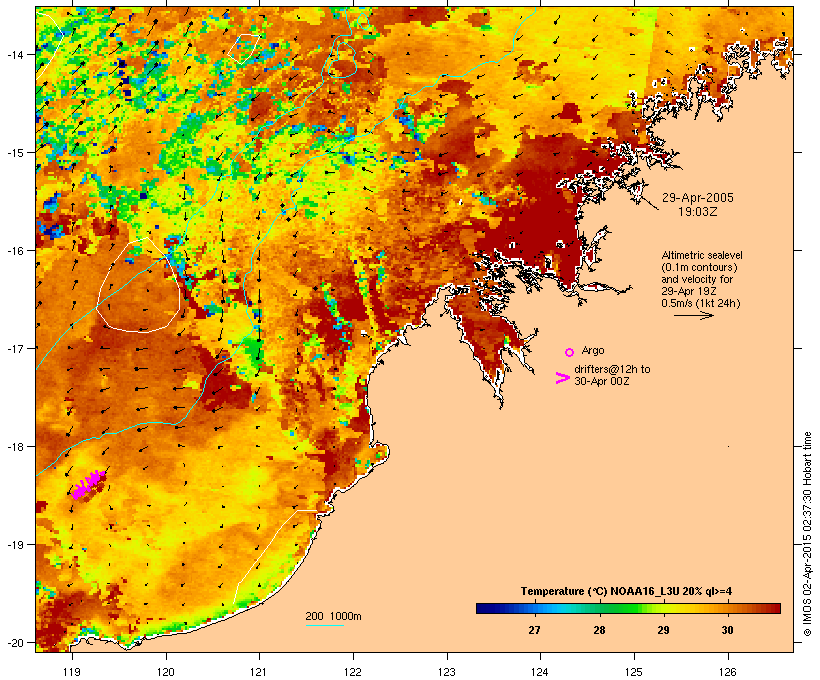Click the '29-Apr 19Z' caption line

(689, 291)
